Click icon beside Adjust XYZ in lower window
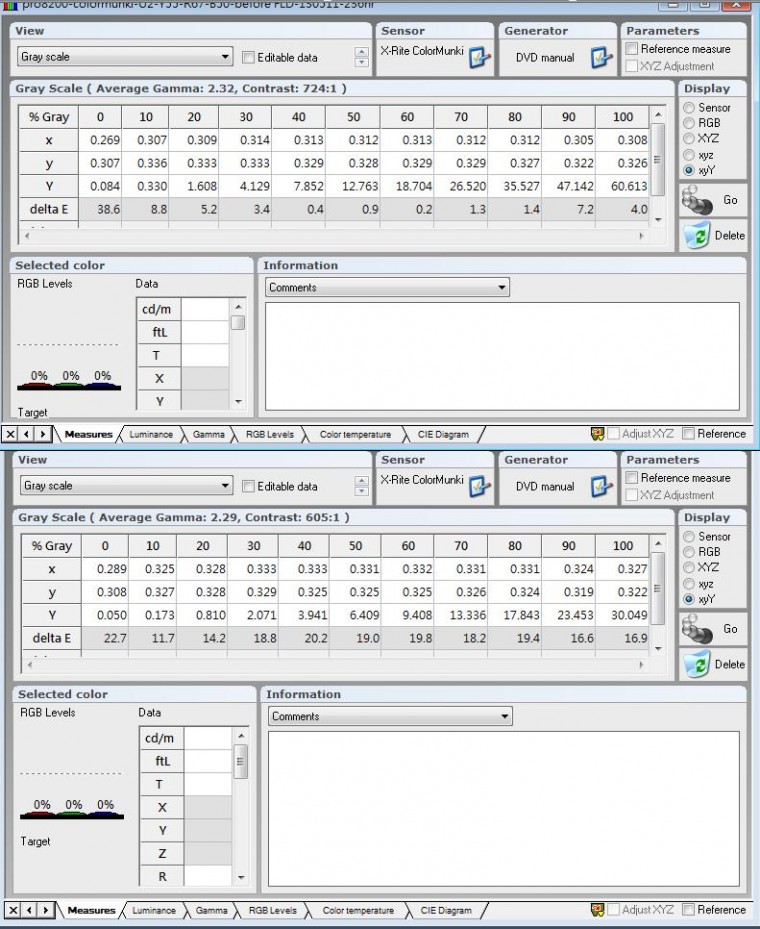This screenshot has height=929, width=760. 597,909
